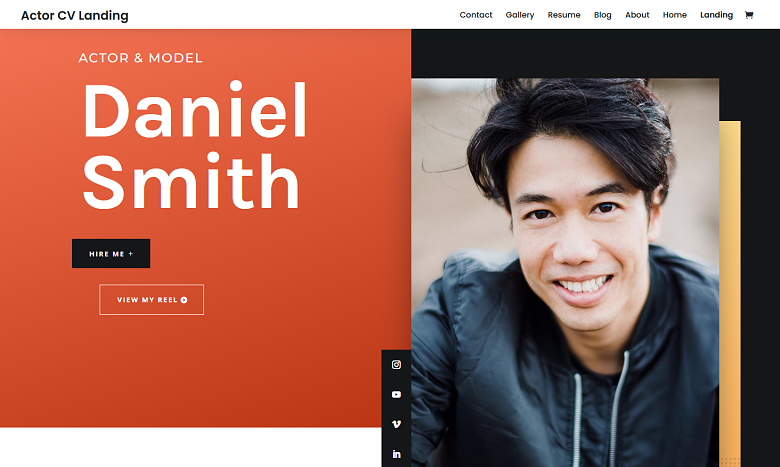
Task: Open the Resume page link
Action: pos(564,15)
